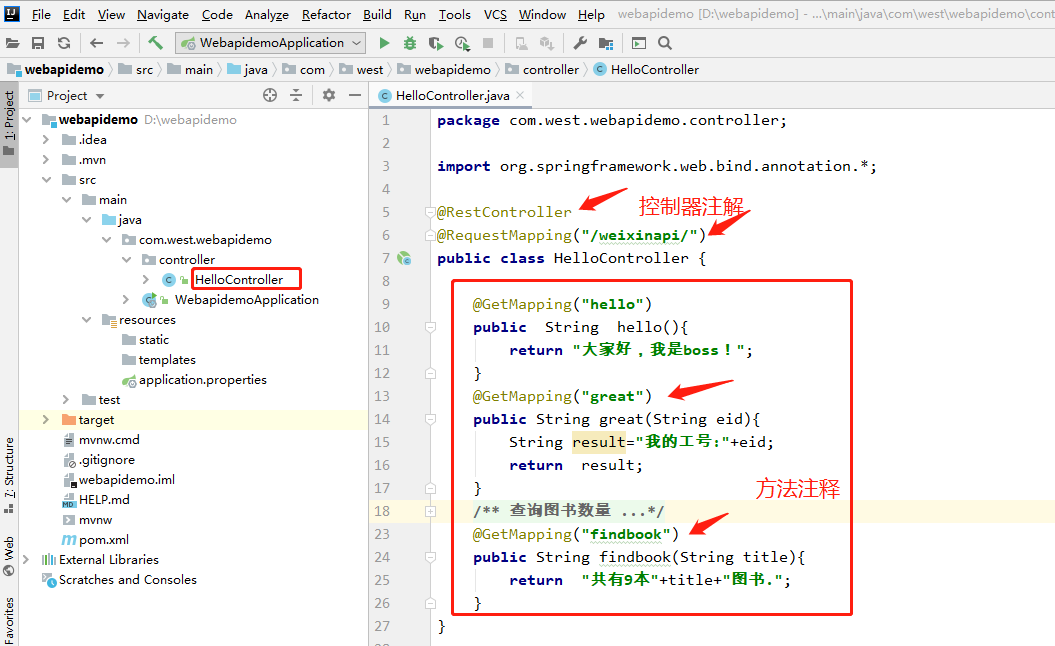Expand the target folder

click(x=46, y=420)
